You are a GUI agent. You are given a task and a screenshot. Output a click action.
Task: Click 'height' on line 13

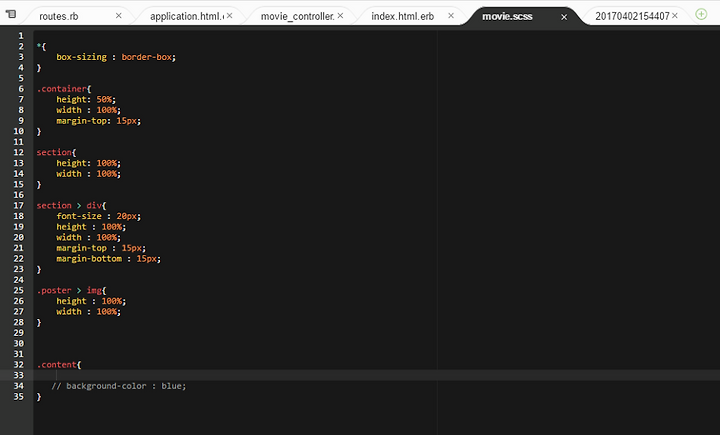[71, 164]
